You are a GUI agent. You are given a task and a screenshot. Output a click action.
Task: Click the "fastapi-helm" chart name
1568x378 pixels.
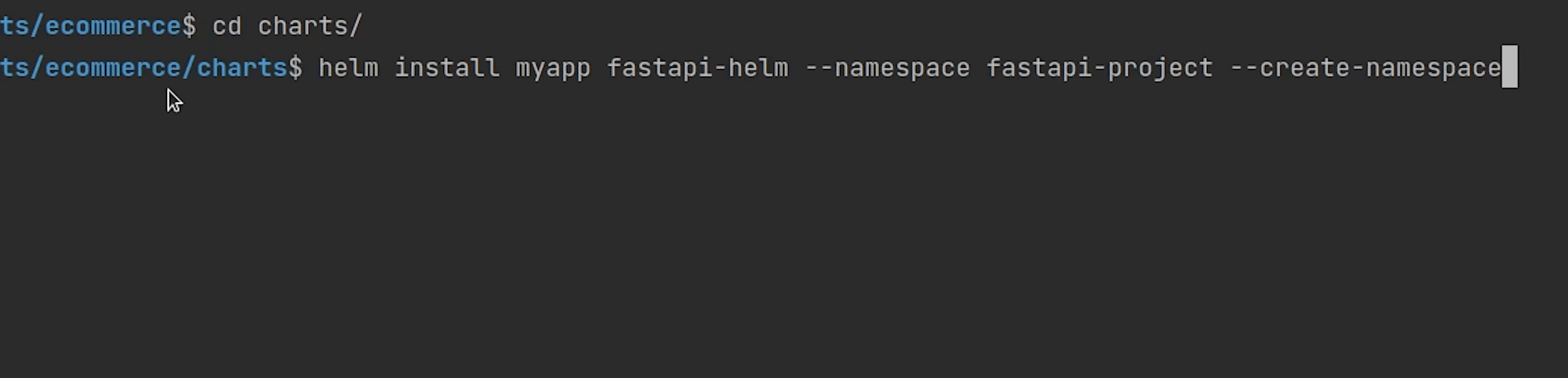[698, 68]
